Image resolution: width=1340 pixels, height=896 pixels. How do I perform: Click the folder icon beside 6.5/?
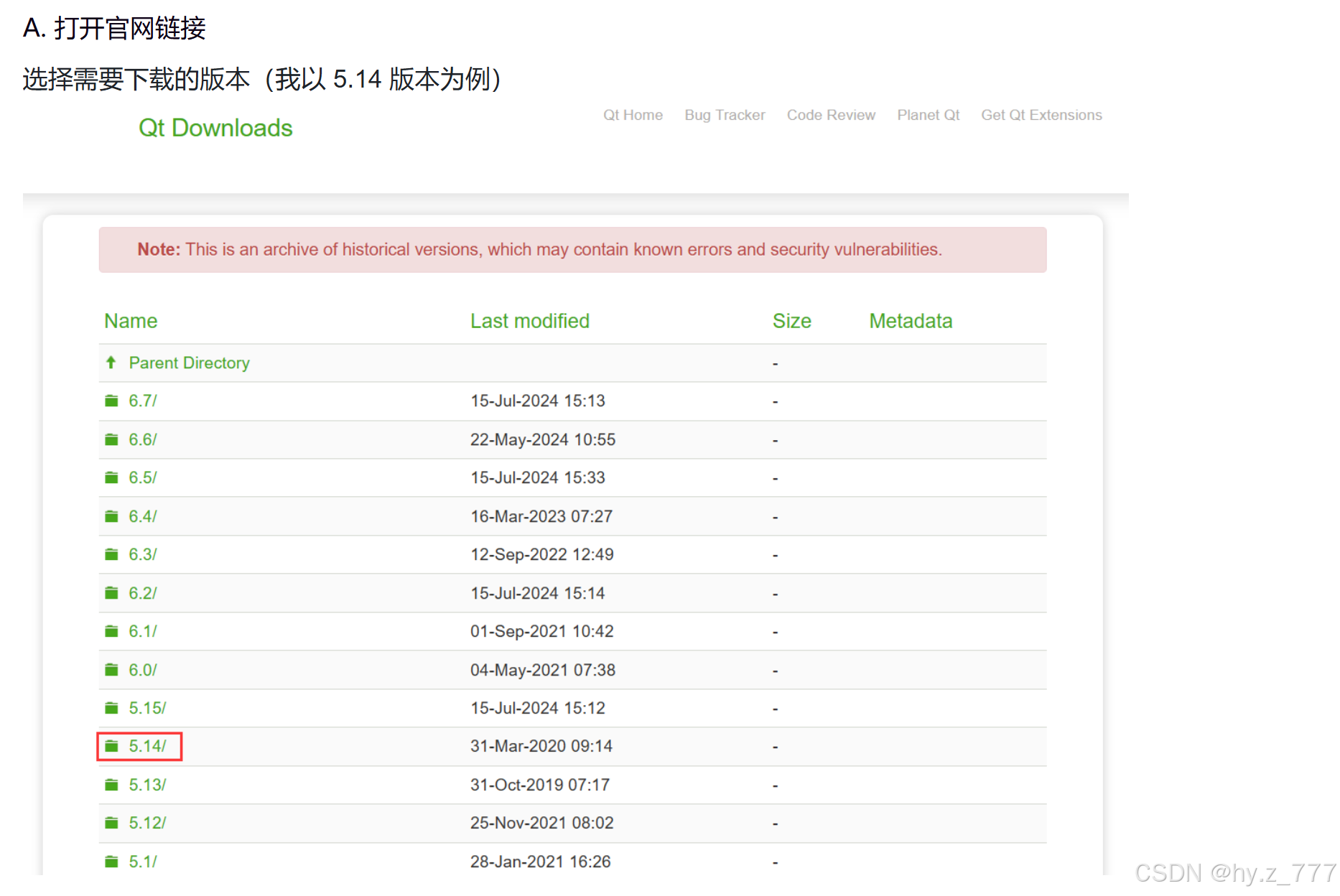click(x=111, y=477)
